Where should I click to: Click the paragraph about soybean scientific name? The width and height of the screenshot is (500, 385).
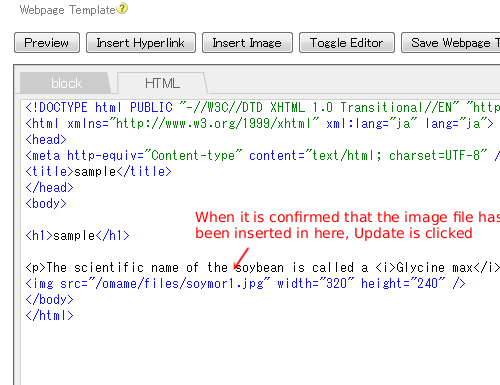click(x=263, y=268)
